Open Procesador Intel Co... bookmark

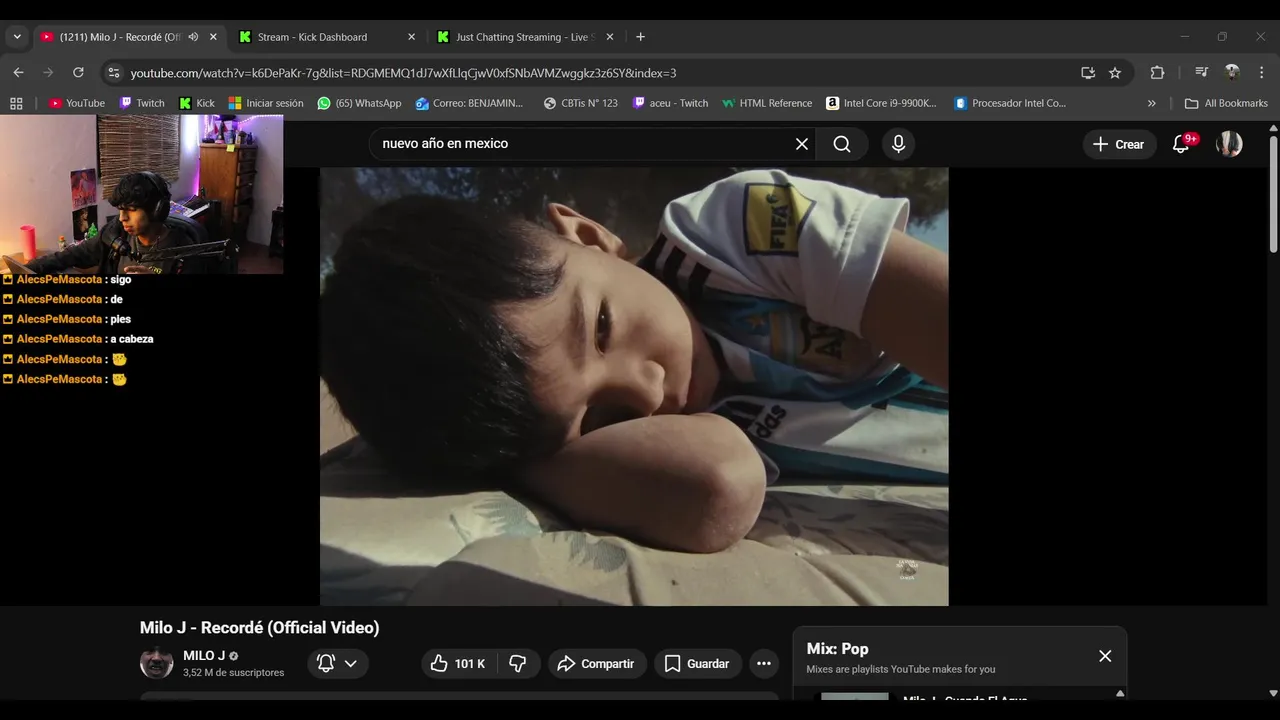[x=1010, y=103]
